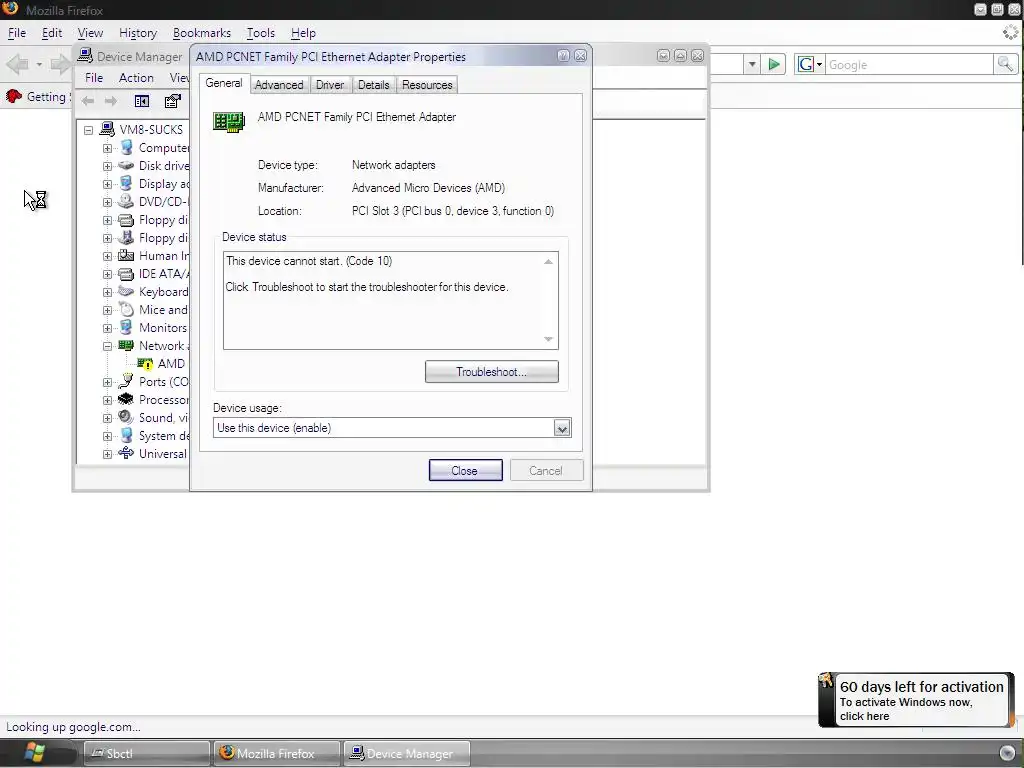Switch to Device Manager taskbar button
Viewport: 1024px width, 768px height.
point(407,753)
